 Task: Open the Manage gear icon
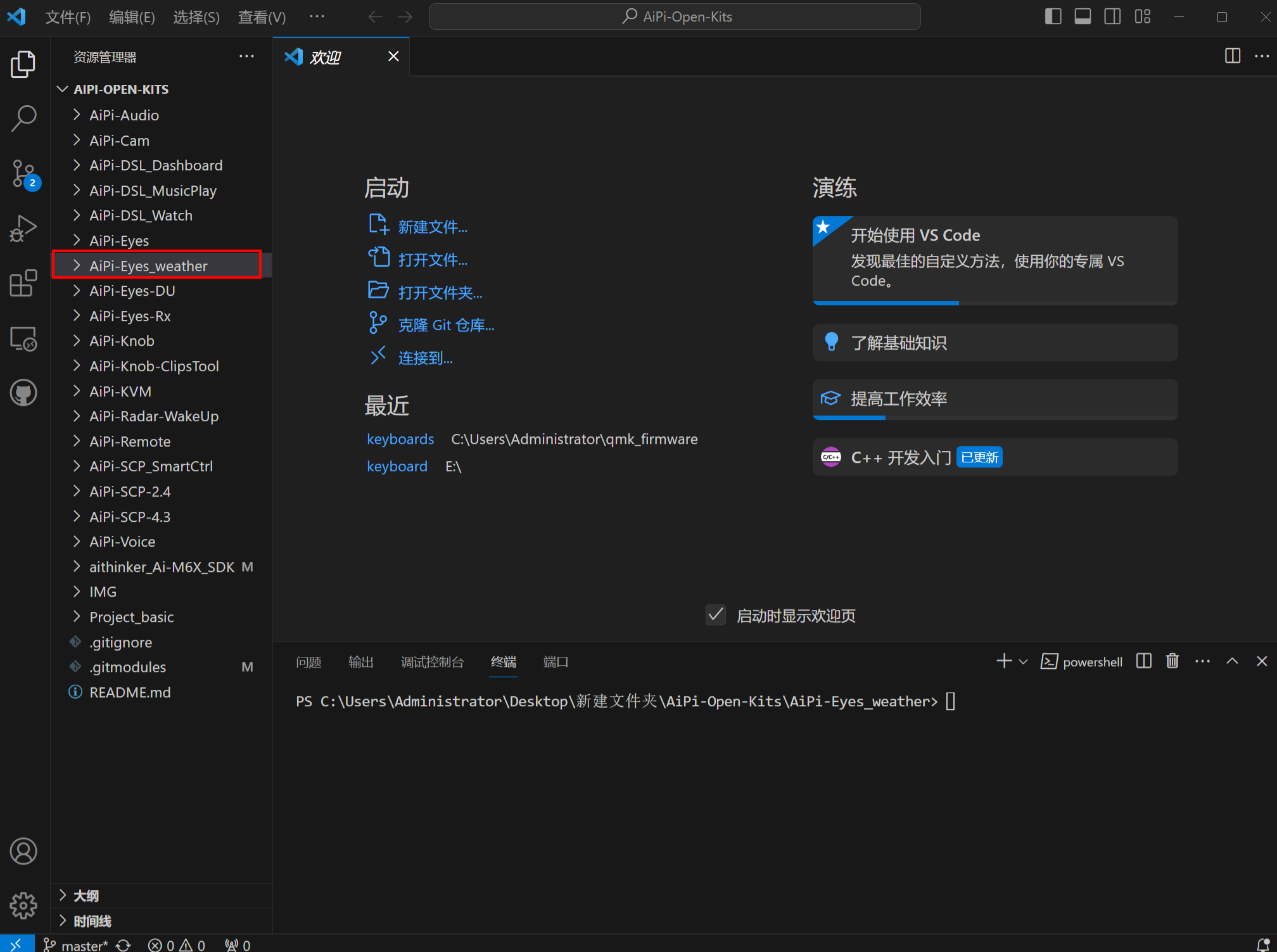(x=23, y=906)
